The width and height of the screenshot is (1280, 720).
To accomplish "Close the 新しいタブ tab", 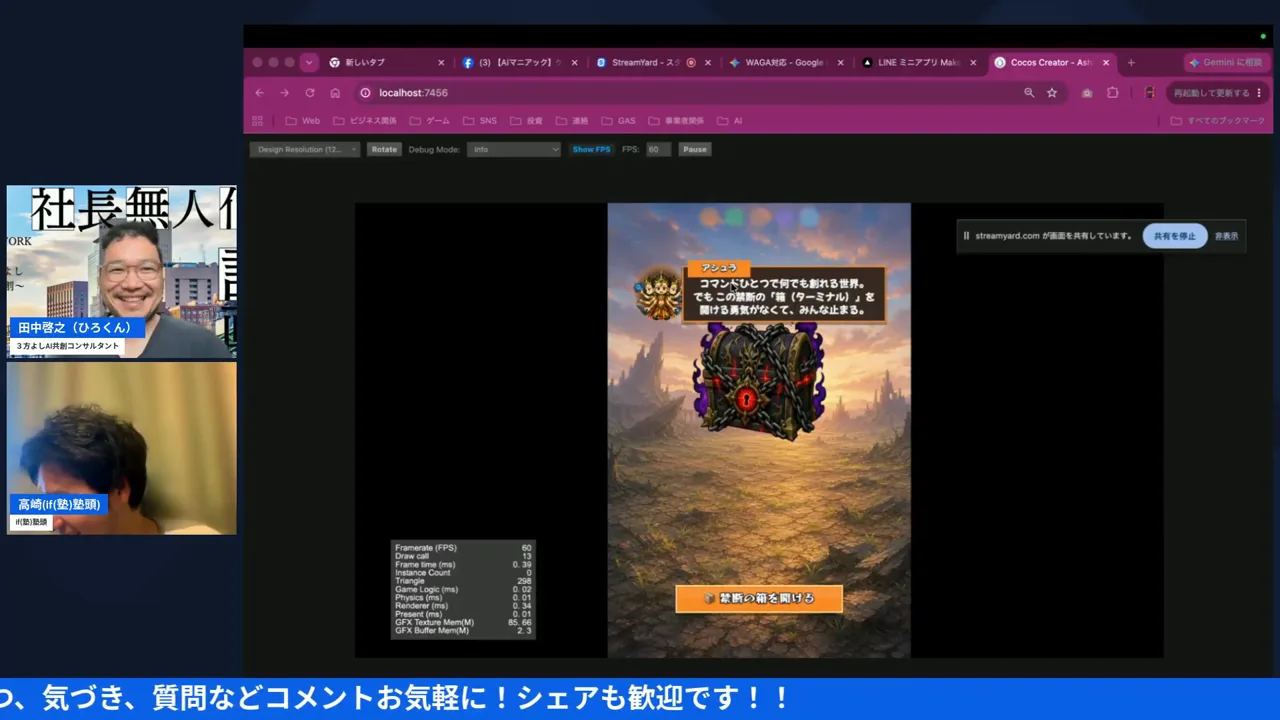I will click(441, 62).
